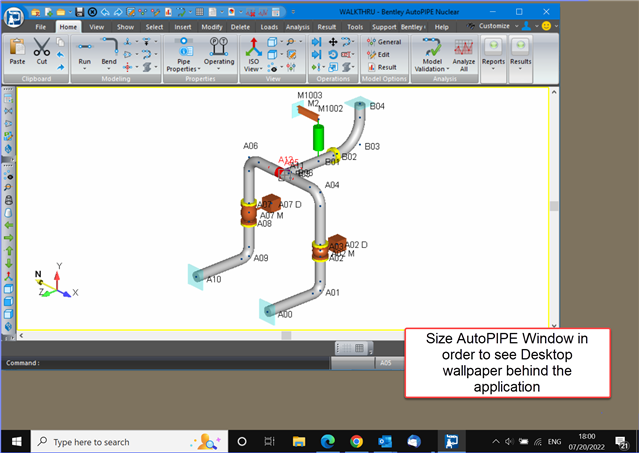Select the Bend modeling tool
This screenshot has width=639, height=453.
(109, 51)
